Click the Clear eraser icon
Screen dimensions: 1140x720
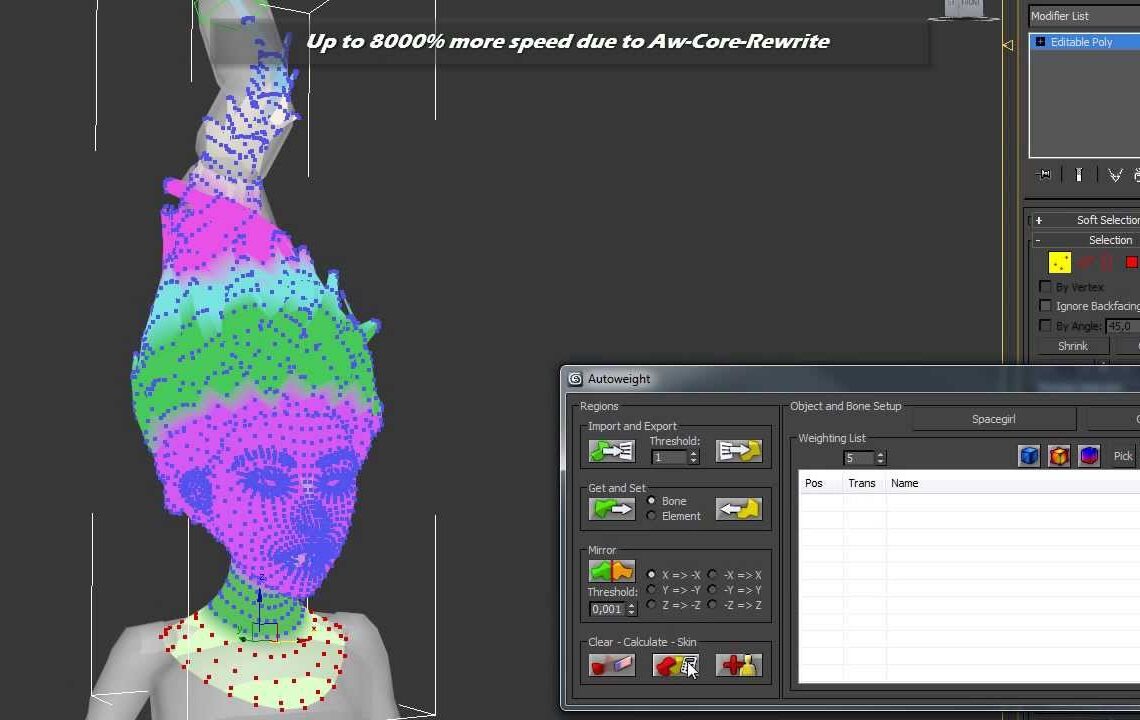point(611,665)
